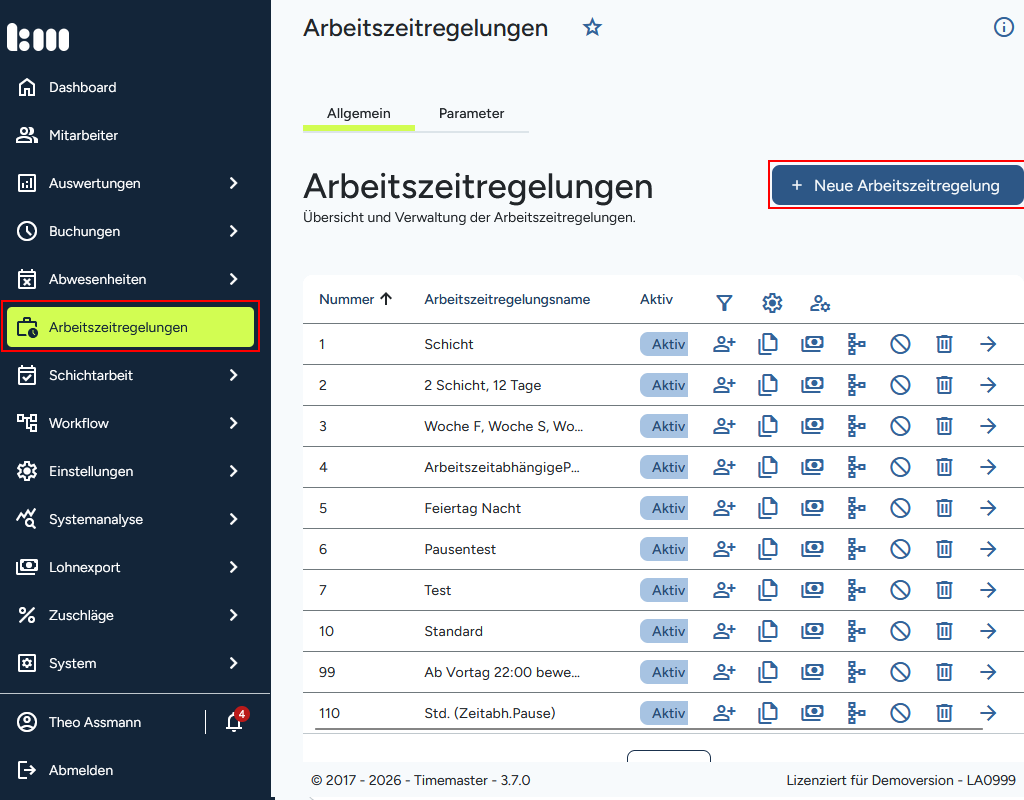Copy the Feiertag Nacht regulation
The height and width of the screenshot is (800, 1024).
pyautogui.click(x=768, y=507)
